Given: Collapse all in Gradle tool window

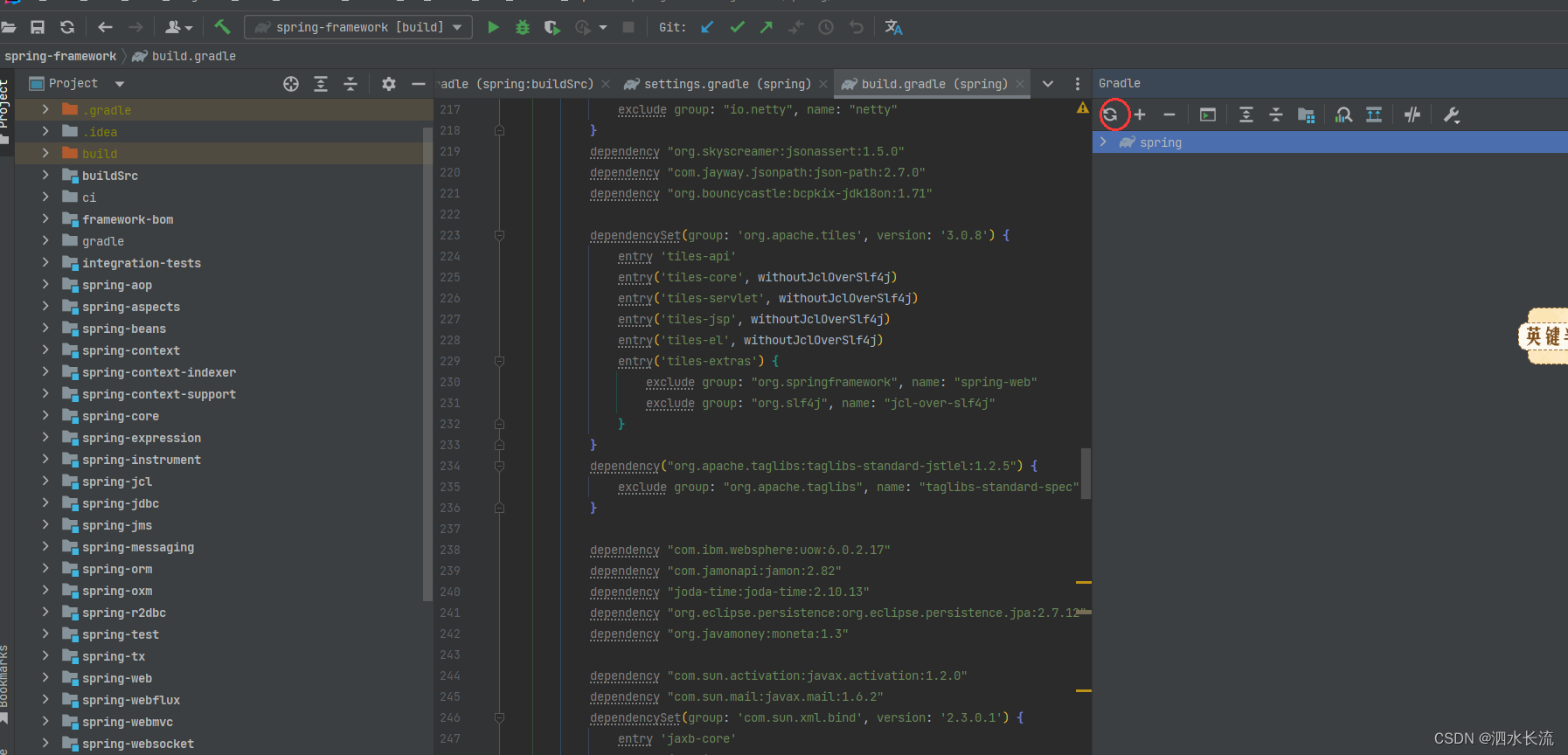Looking at the screenshot, I should pyautogui.click(x=1276, y=114).
